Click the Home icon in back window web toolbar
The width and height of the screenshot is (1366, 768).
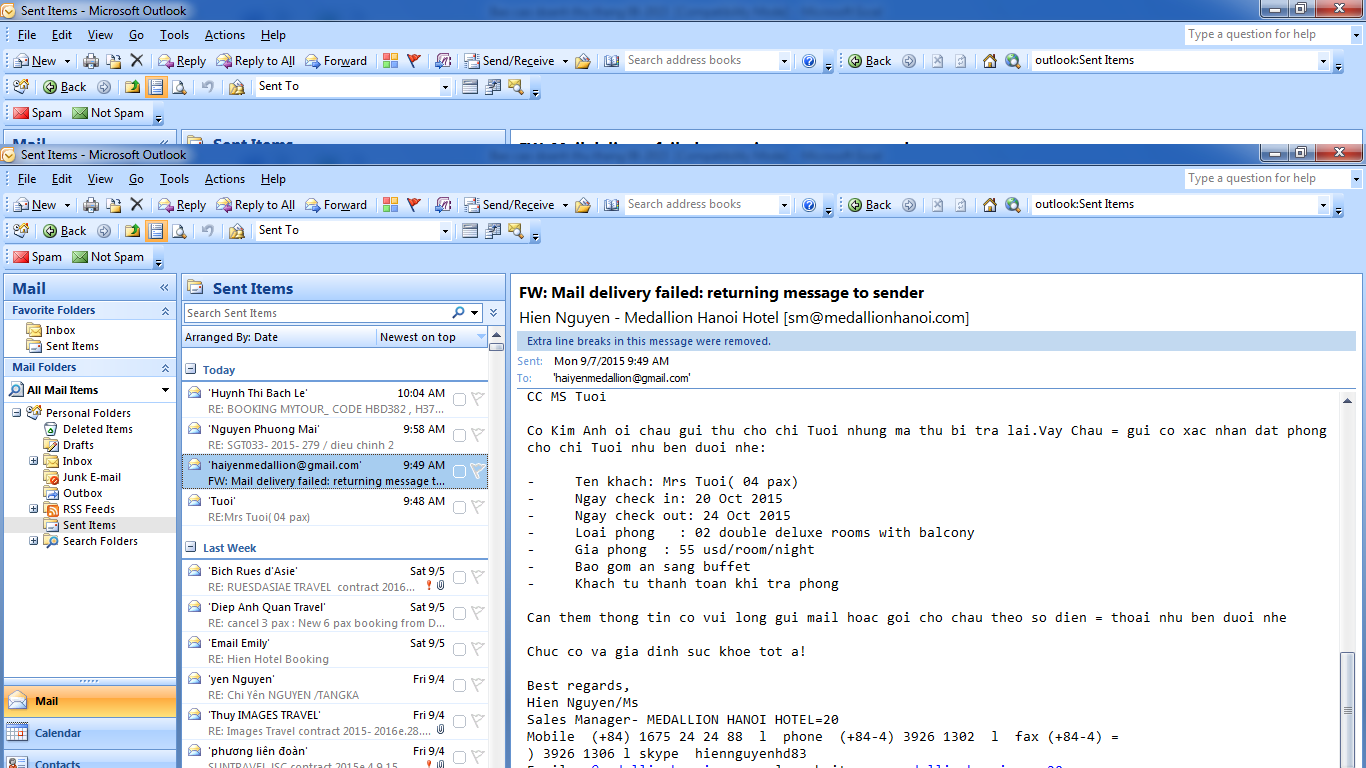[990, 61]
